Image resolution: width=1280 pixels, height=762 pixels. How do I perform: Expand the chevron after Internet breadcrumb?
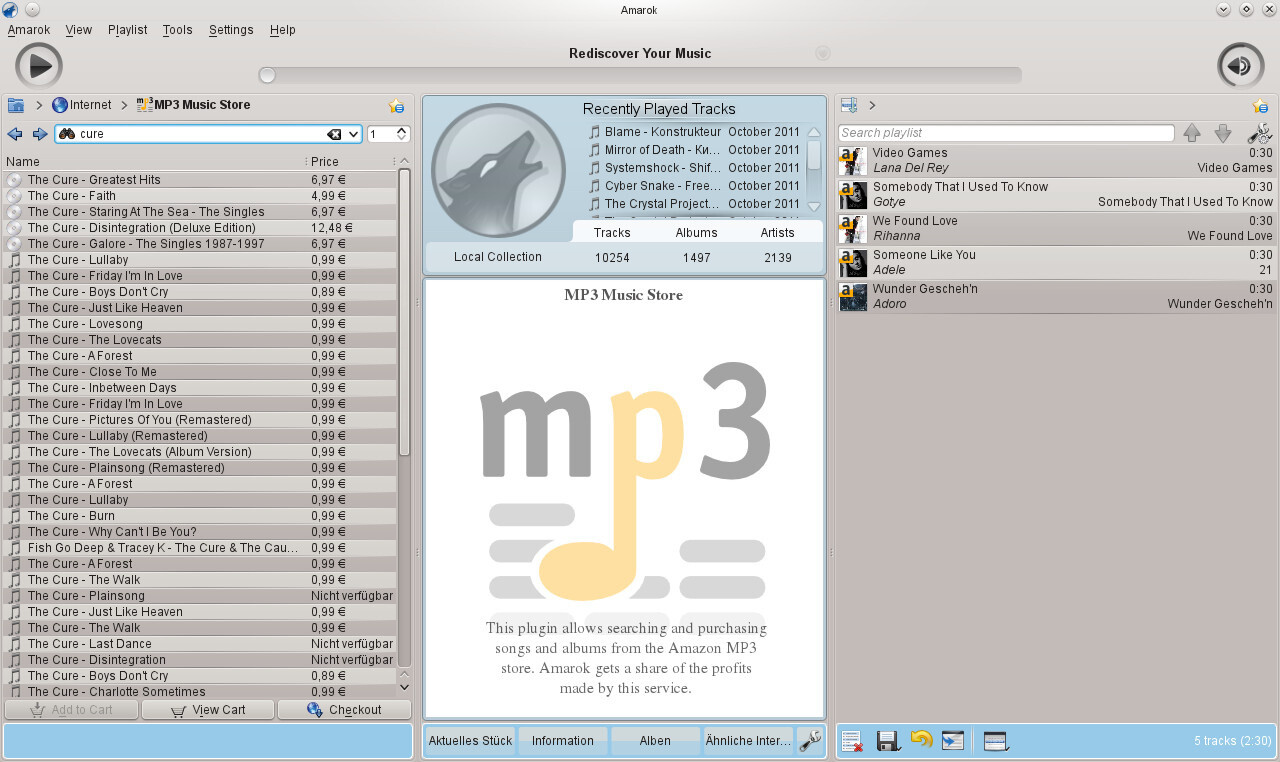[124, 105]
